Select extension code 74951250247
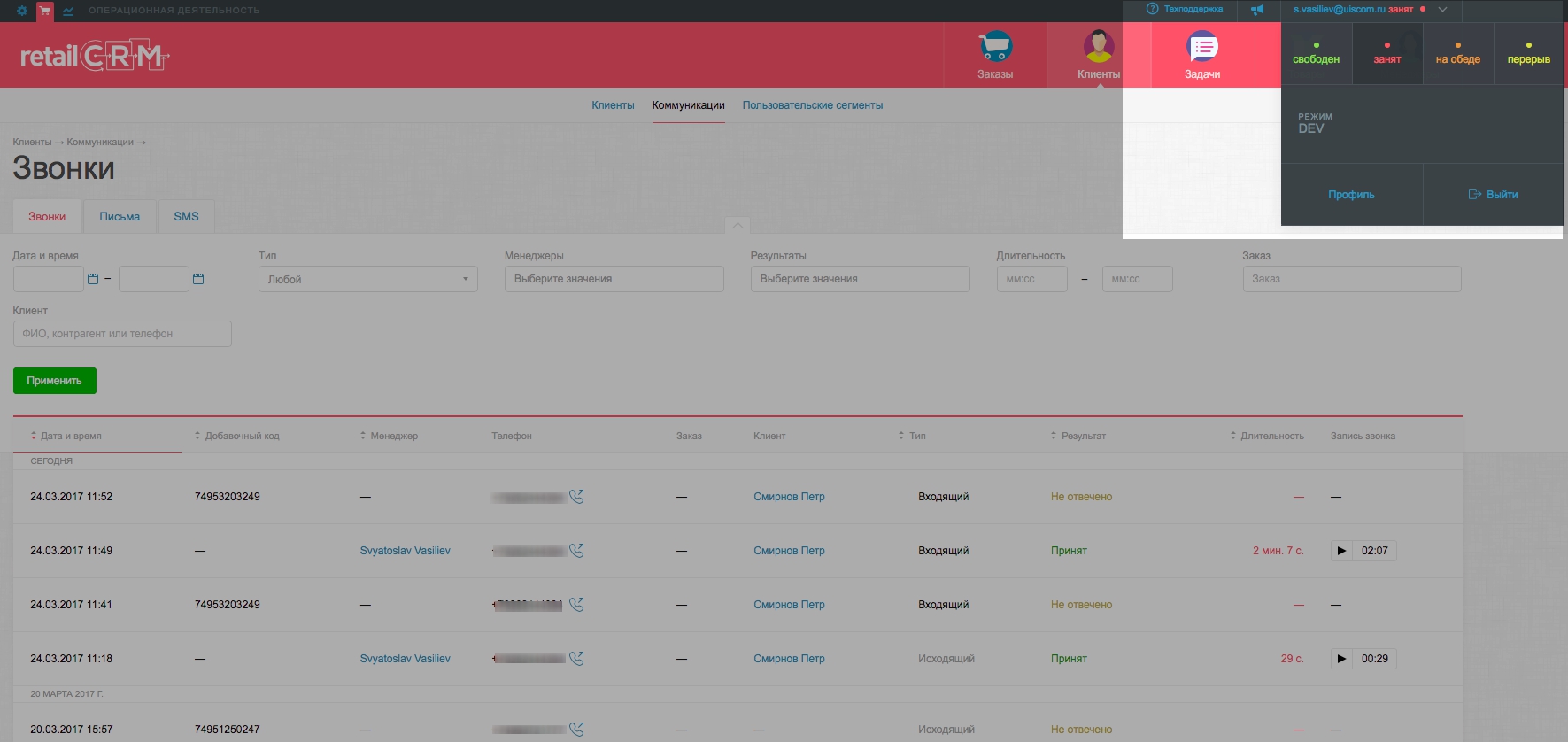This screenshot has width=1568, height=742. 228,730
